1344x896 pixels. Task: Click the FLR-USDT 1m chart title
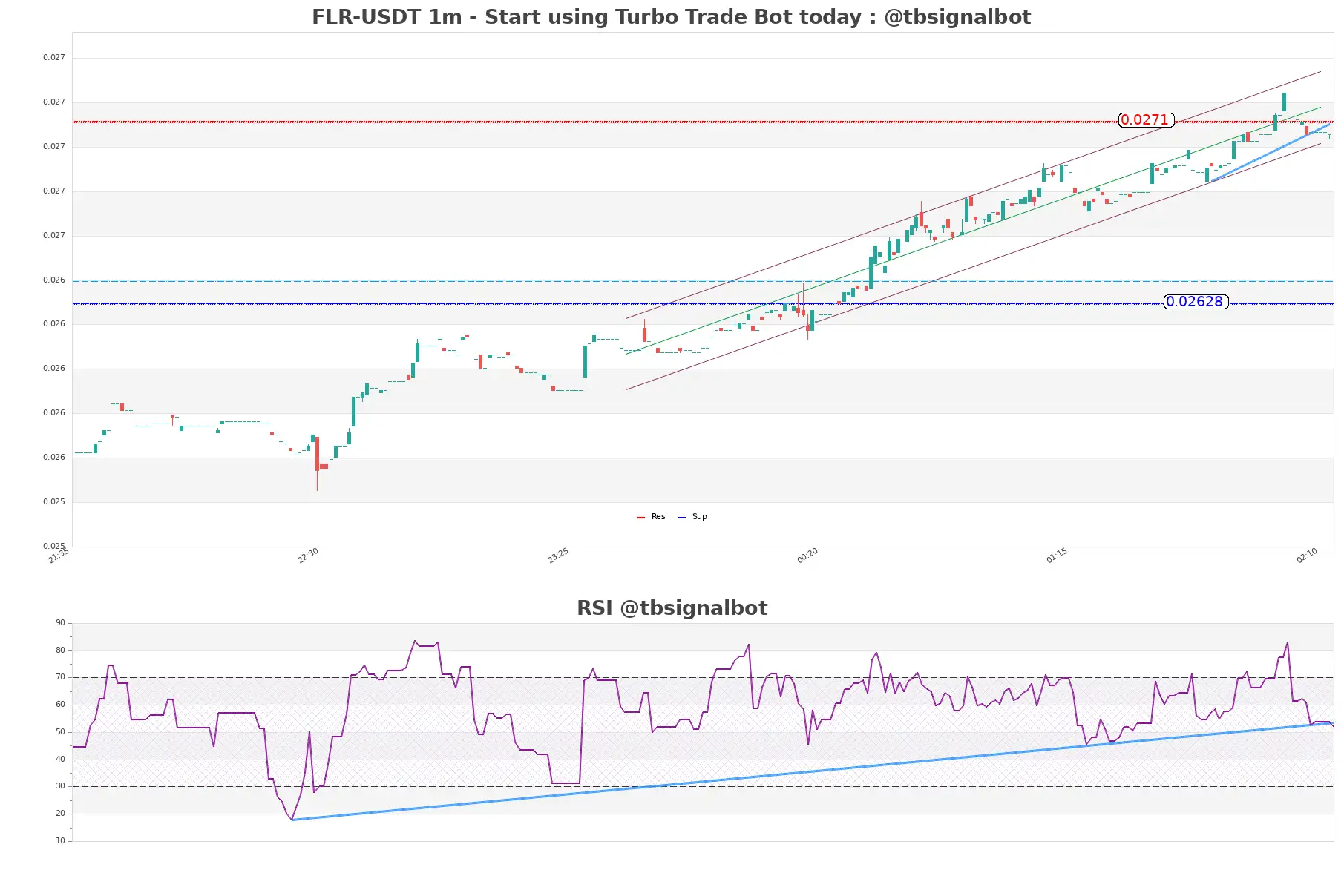click(671, 17)
